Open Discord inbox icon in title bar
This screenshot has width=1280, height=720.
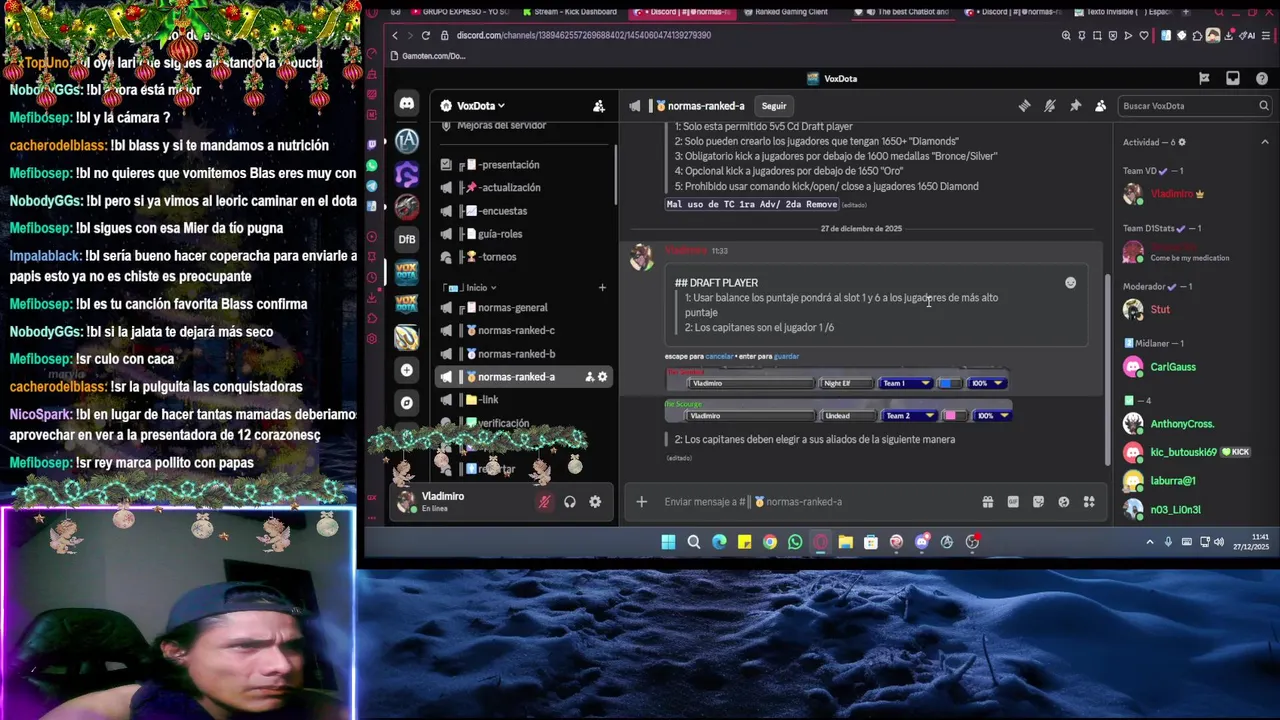tap(1233, 78)
